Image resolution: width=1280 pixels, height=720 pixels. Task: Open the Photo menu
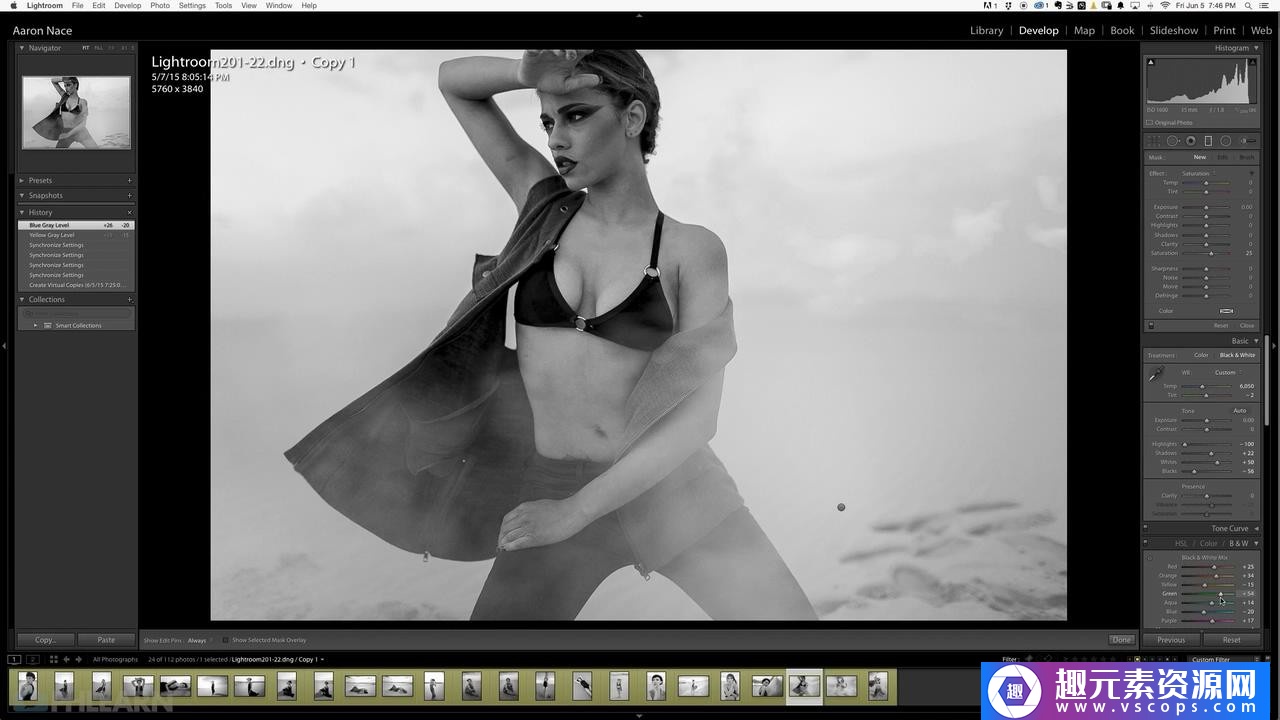click(160, 5)
